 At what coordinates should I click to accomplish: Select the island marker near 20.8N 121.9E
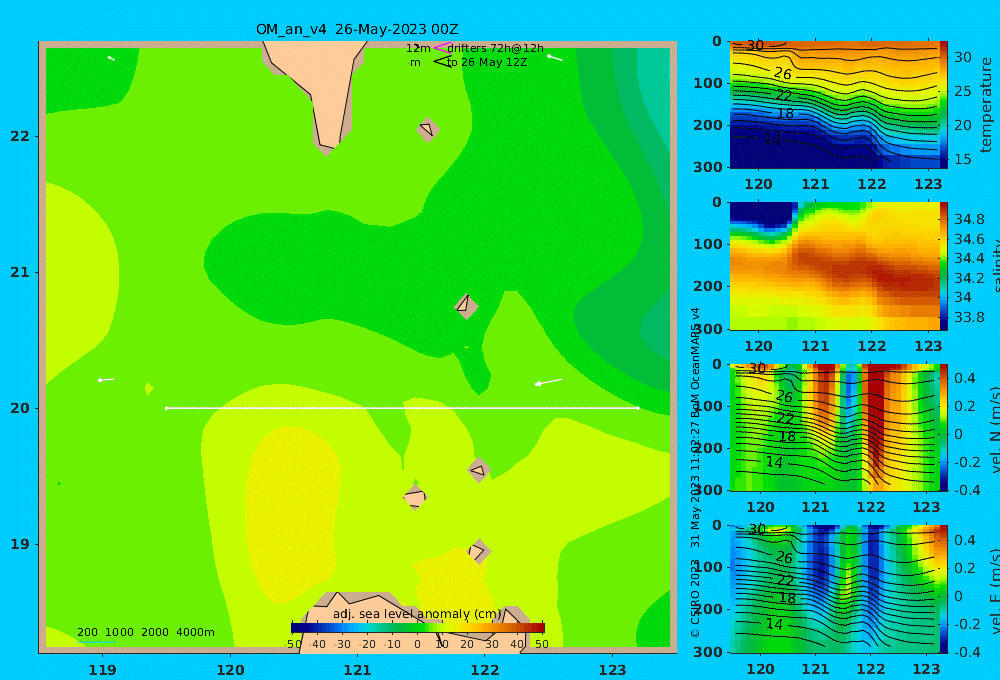[466, 306]
